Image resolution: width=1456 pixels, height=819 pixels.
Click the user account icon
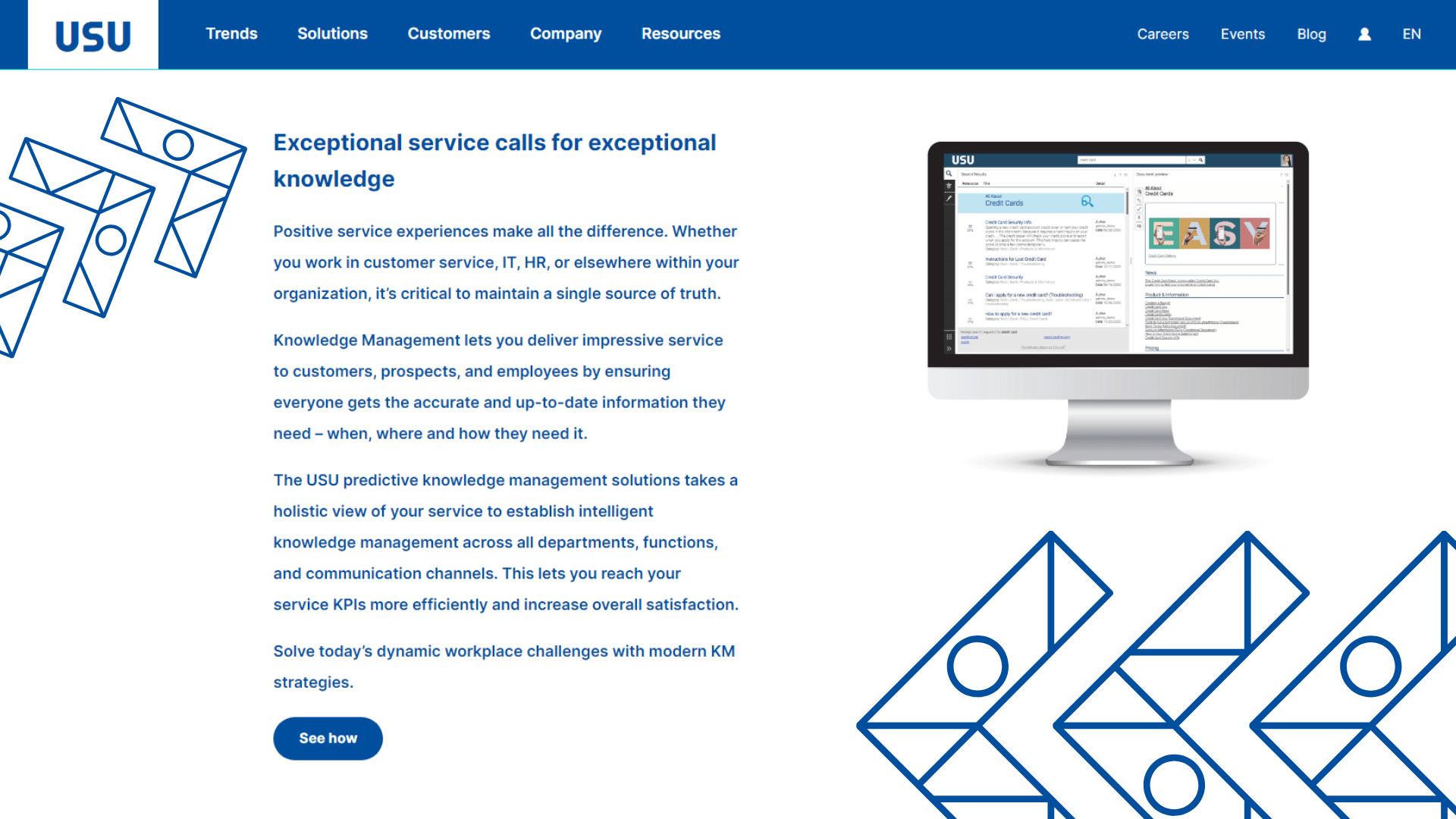point(1365,34)
